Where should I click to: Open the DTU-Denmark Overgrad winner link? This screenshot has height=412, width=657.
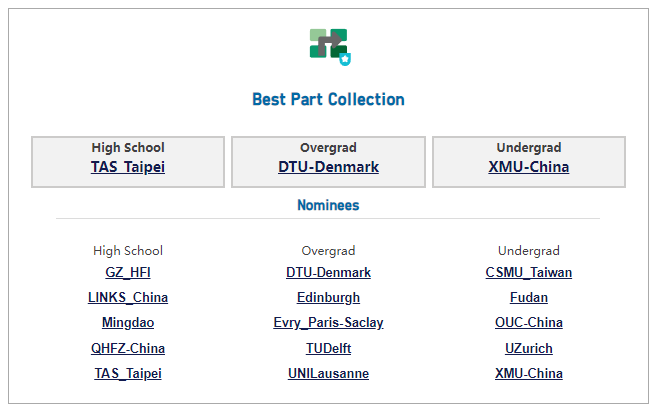328,167
